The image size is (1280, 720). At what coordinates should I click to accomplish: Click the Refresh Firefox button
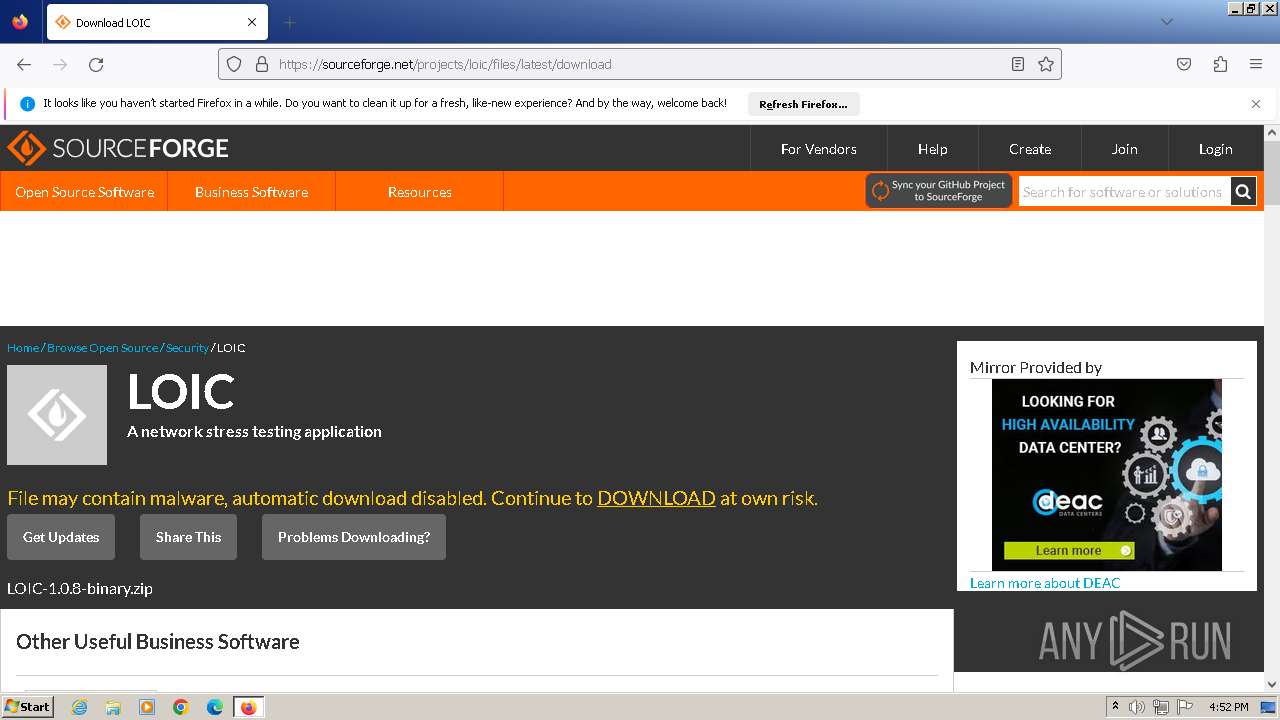coord(803,104)
